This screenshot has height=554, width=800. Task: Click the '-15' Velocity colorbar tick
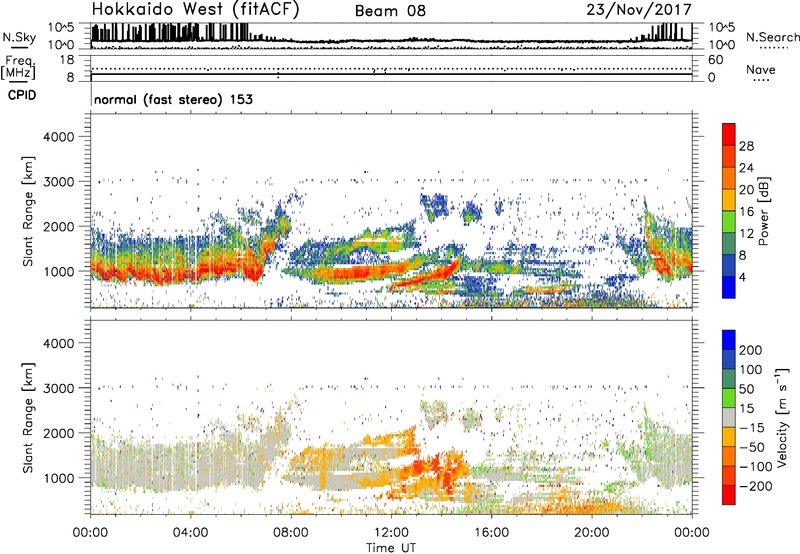[x=752, y=428]
